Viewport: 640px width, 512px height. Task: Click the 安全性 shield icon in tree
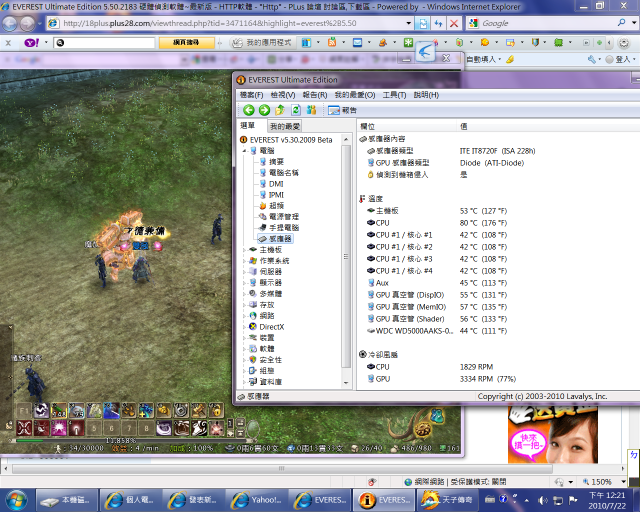(x=253, y=360)
